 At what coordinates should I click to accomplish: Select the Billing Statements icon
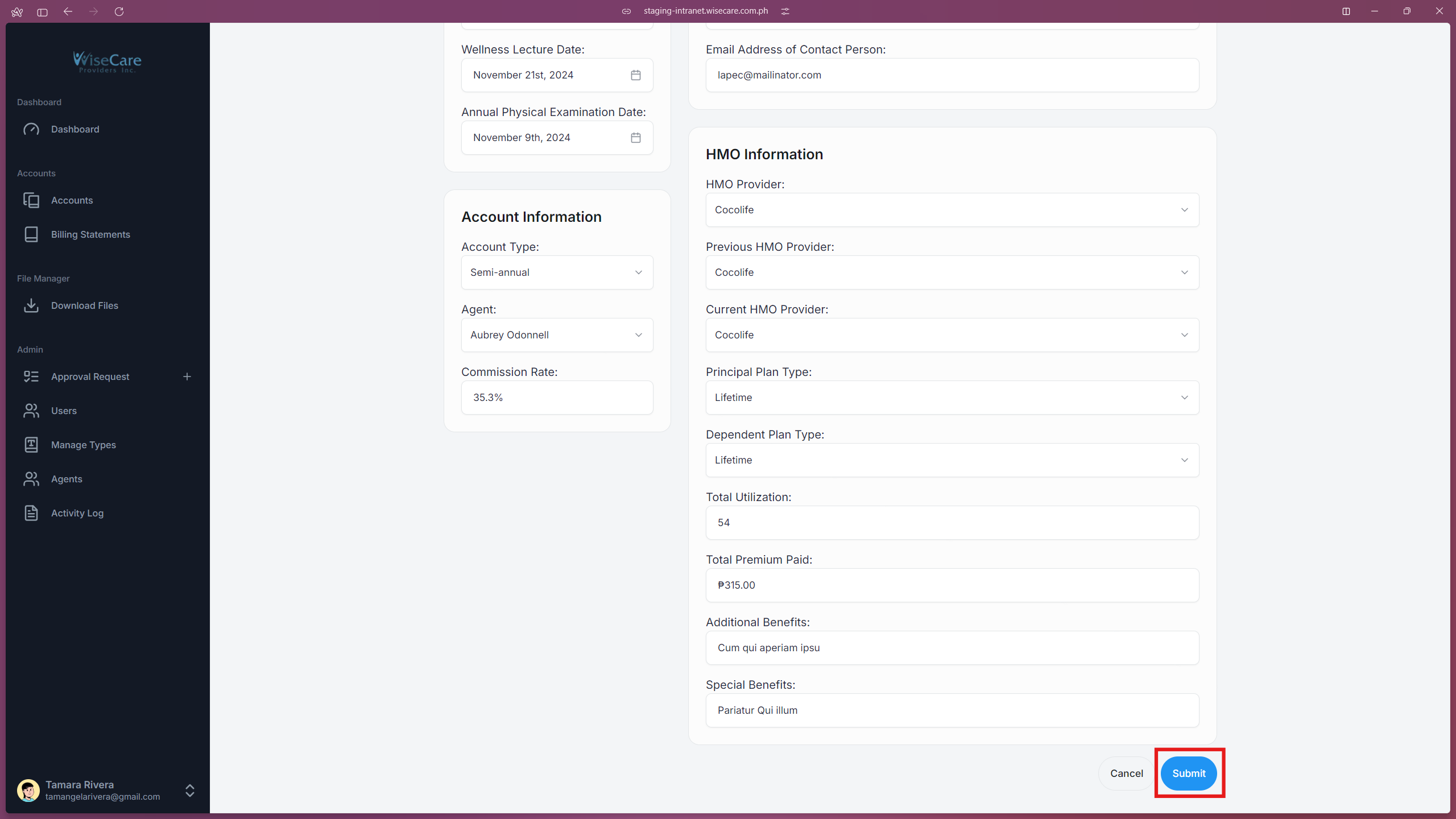(x=31, y=234)
